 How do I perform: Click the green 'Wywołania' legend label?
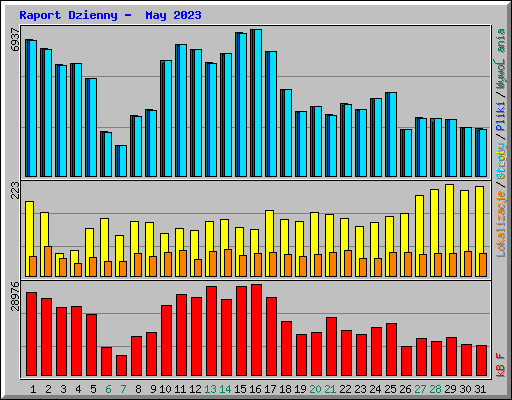[501, 59]
